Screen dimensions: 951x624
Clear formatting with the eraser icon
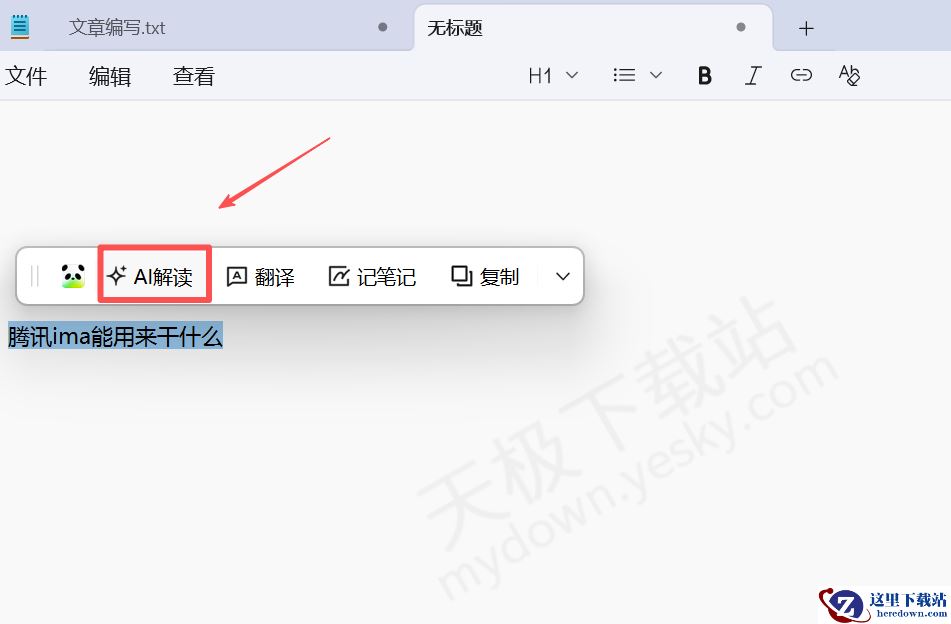(x=849, y=75)
